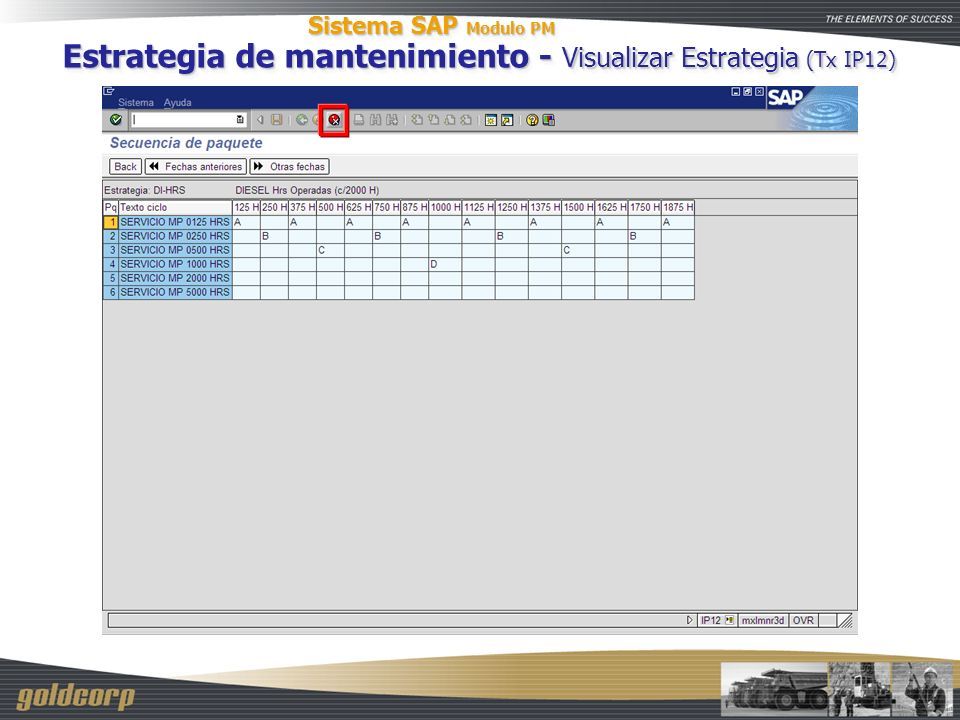
Task: Click the resize grip in the status bar corner
Action: (x=845, y=621)
